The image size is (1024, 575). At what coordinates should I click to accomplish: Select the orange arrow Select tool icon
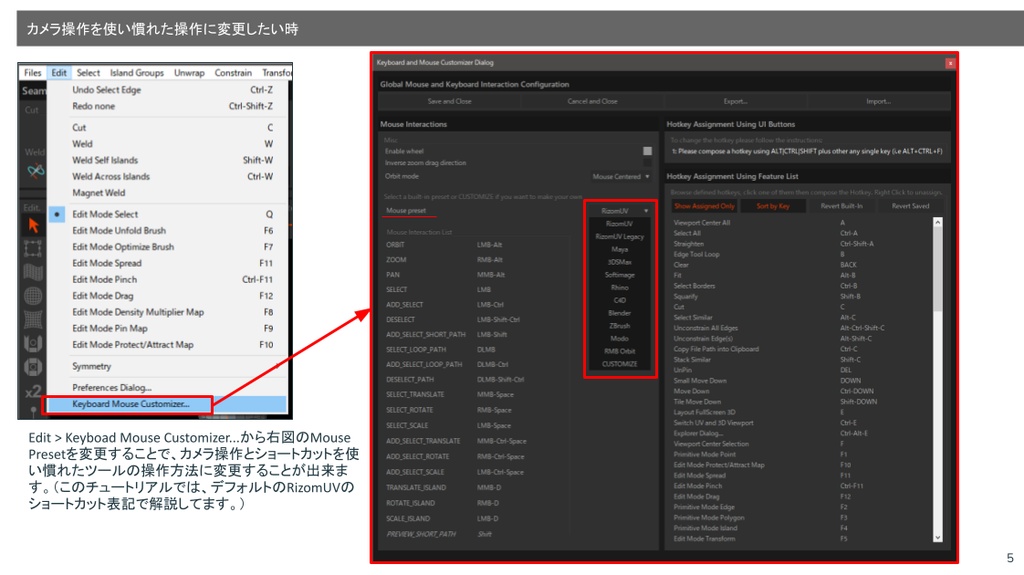click(33, 226)
